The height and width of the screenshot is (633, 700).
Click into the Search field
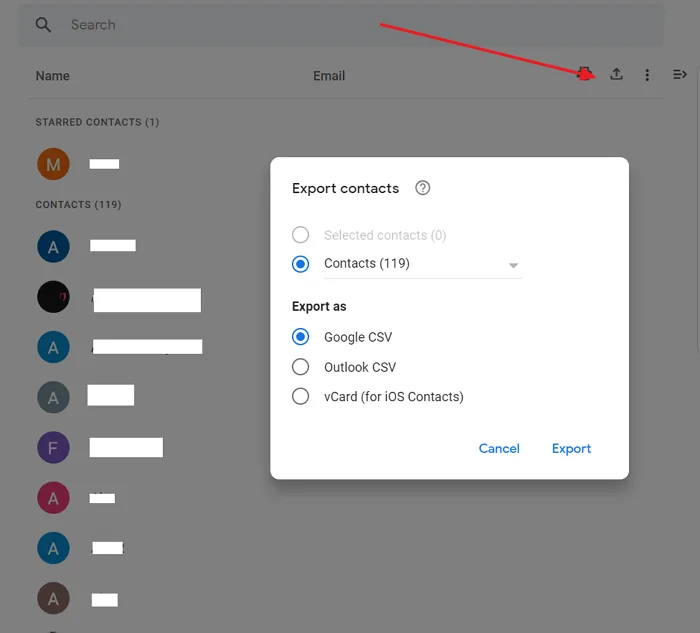(x=341, y=25)
